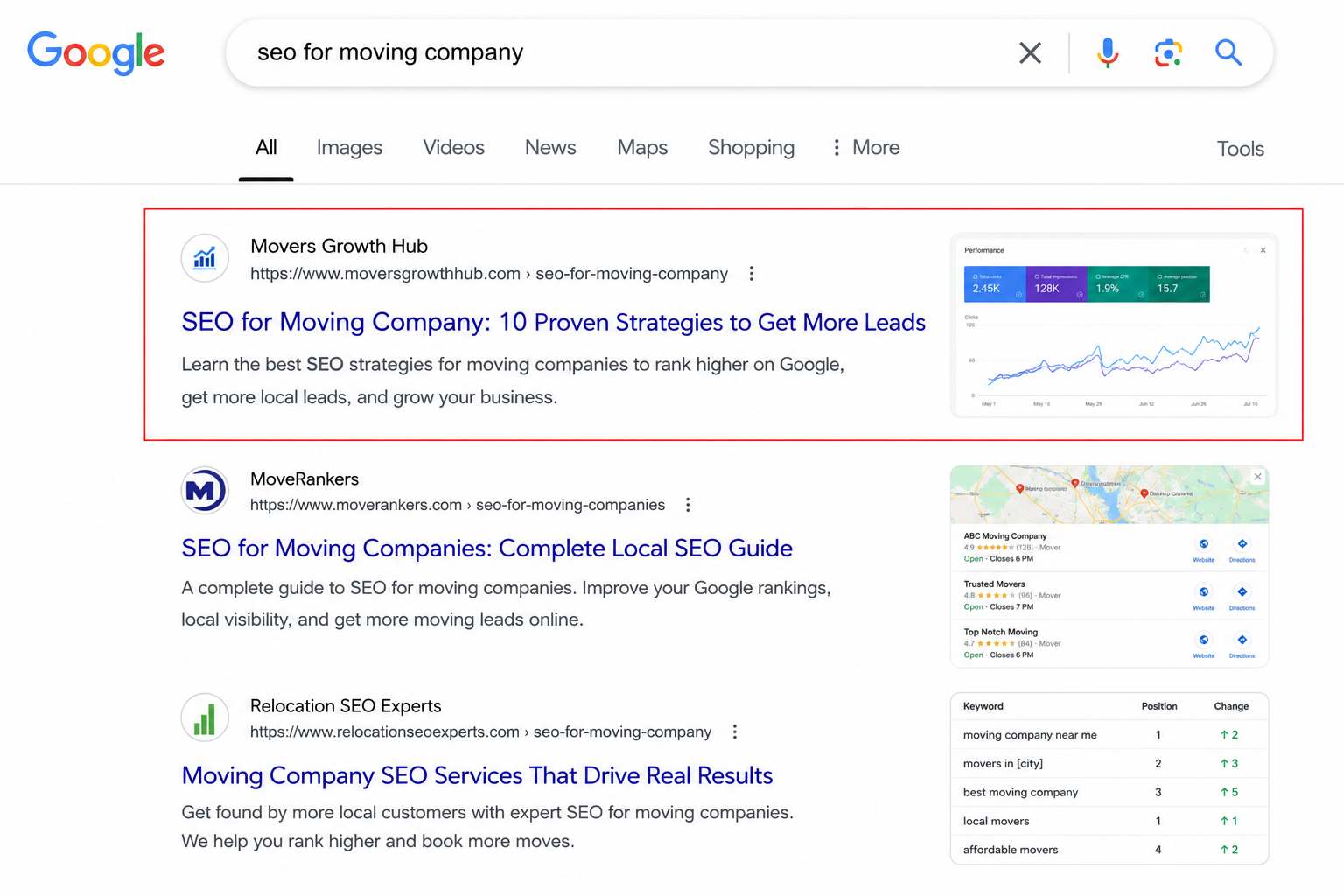Click the blue magnifier search icon

[x=1228, y=53]
